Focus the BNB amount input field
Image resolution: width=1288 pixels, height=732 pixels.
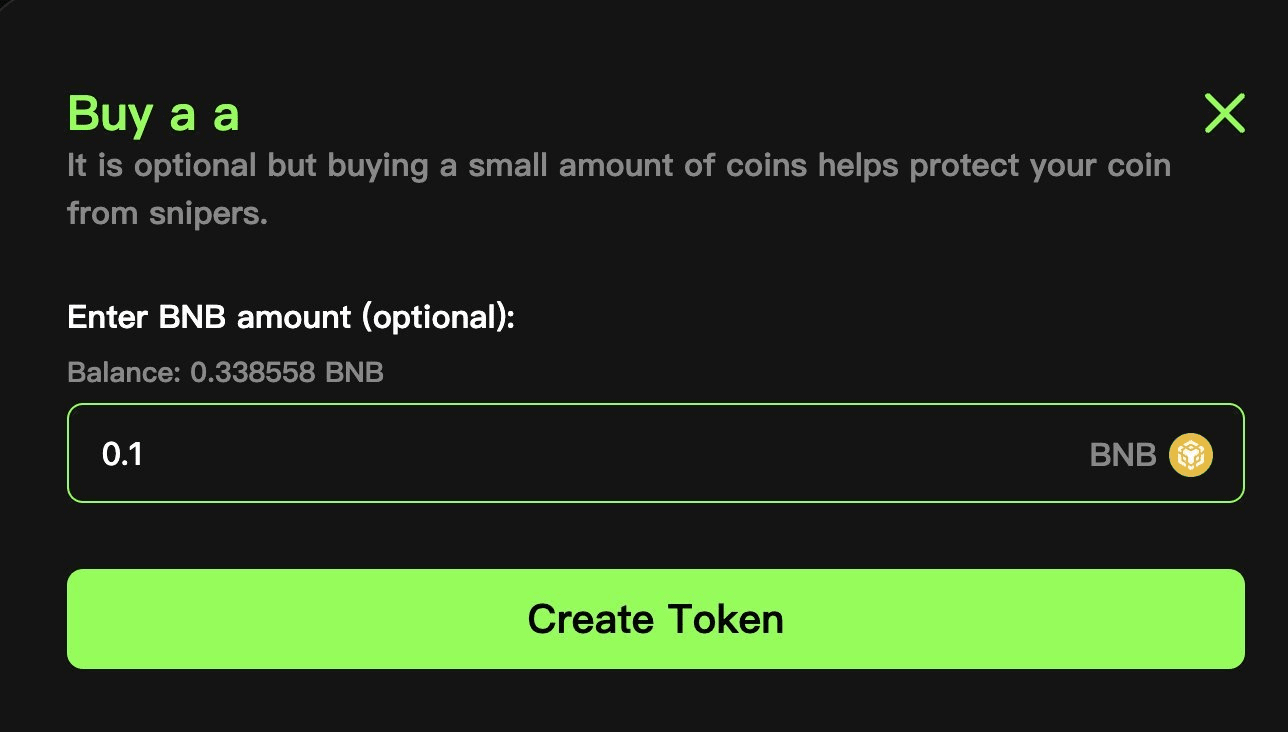(600, 455)
